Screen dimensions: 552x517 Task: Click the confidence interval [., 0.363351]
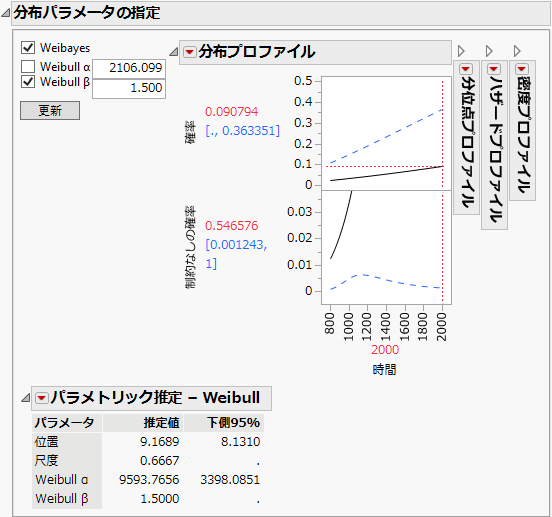[x=243, y=131]
